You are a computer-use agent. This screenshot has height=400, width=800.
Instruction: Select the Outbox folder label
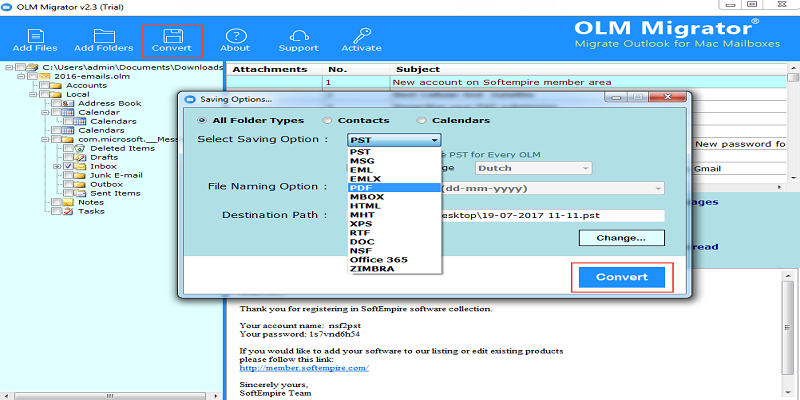pos(107,184)
